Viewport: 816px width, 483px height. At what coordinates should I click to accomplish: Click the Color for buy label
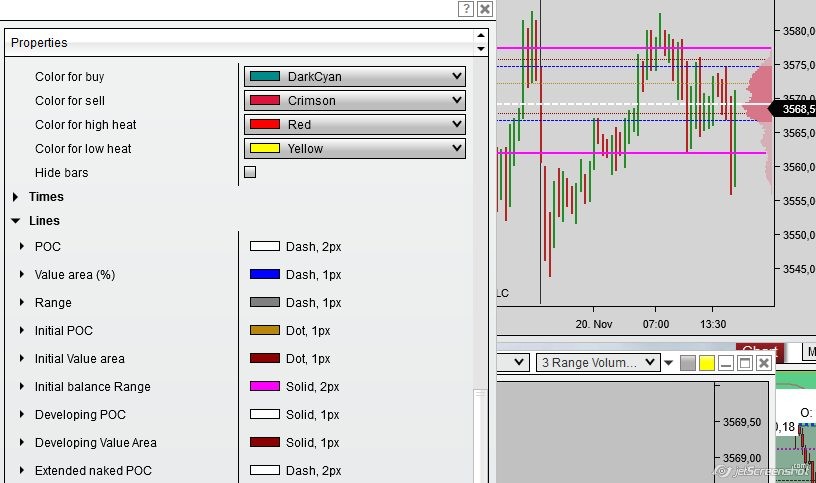(x=70, y=77)
